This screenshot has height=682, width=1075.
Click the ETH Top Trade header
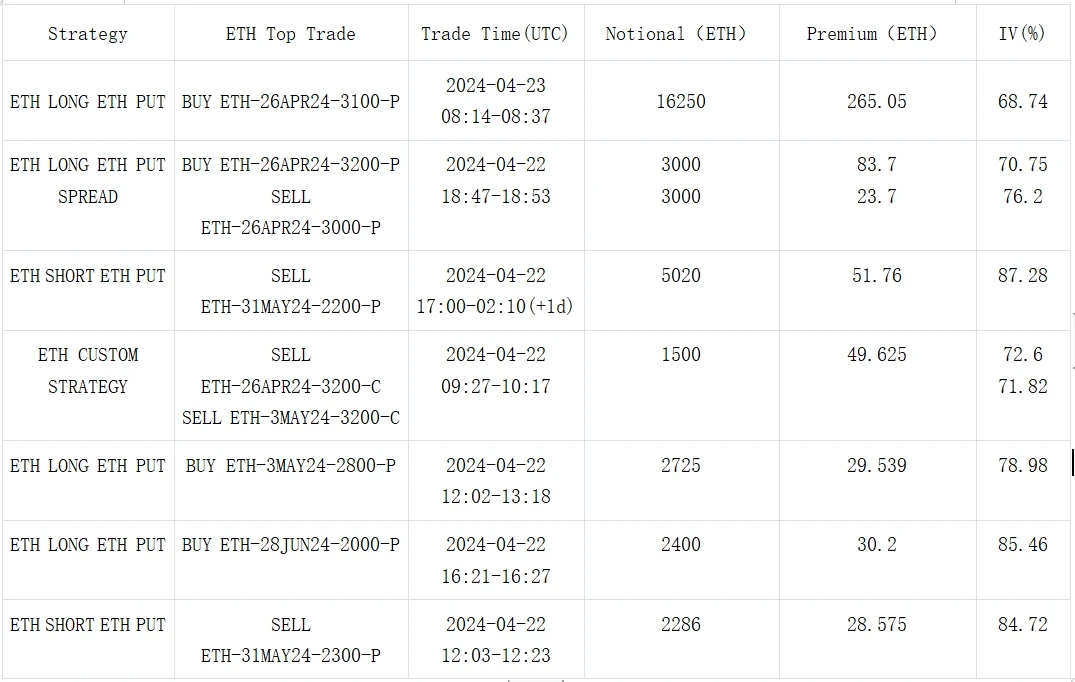point(290,34)
